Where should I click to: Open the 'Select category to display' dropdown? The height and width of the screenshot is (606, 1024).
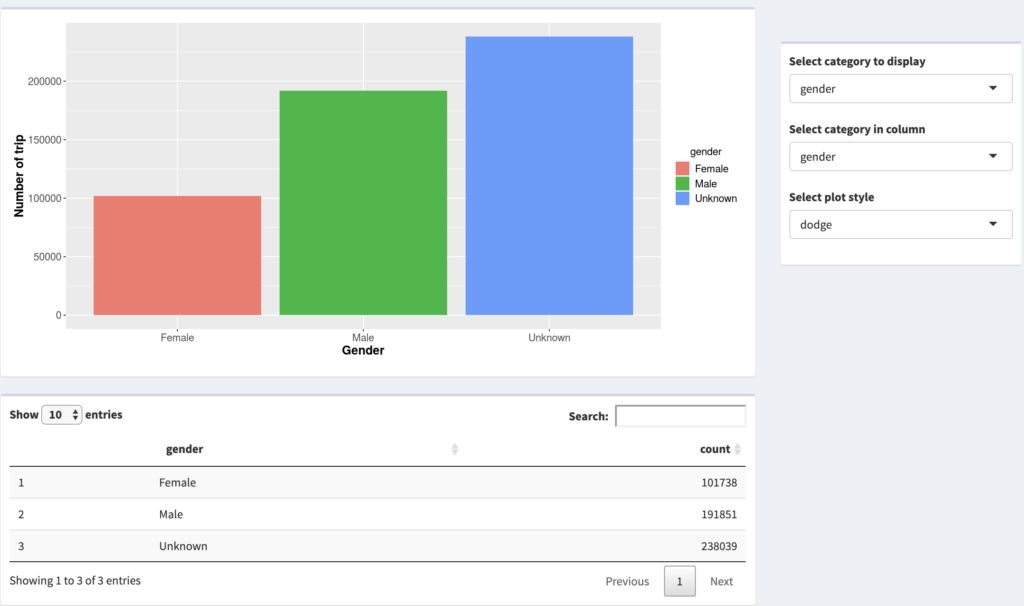click(x=901, y=89)
